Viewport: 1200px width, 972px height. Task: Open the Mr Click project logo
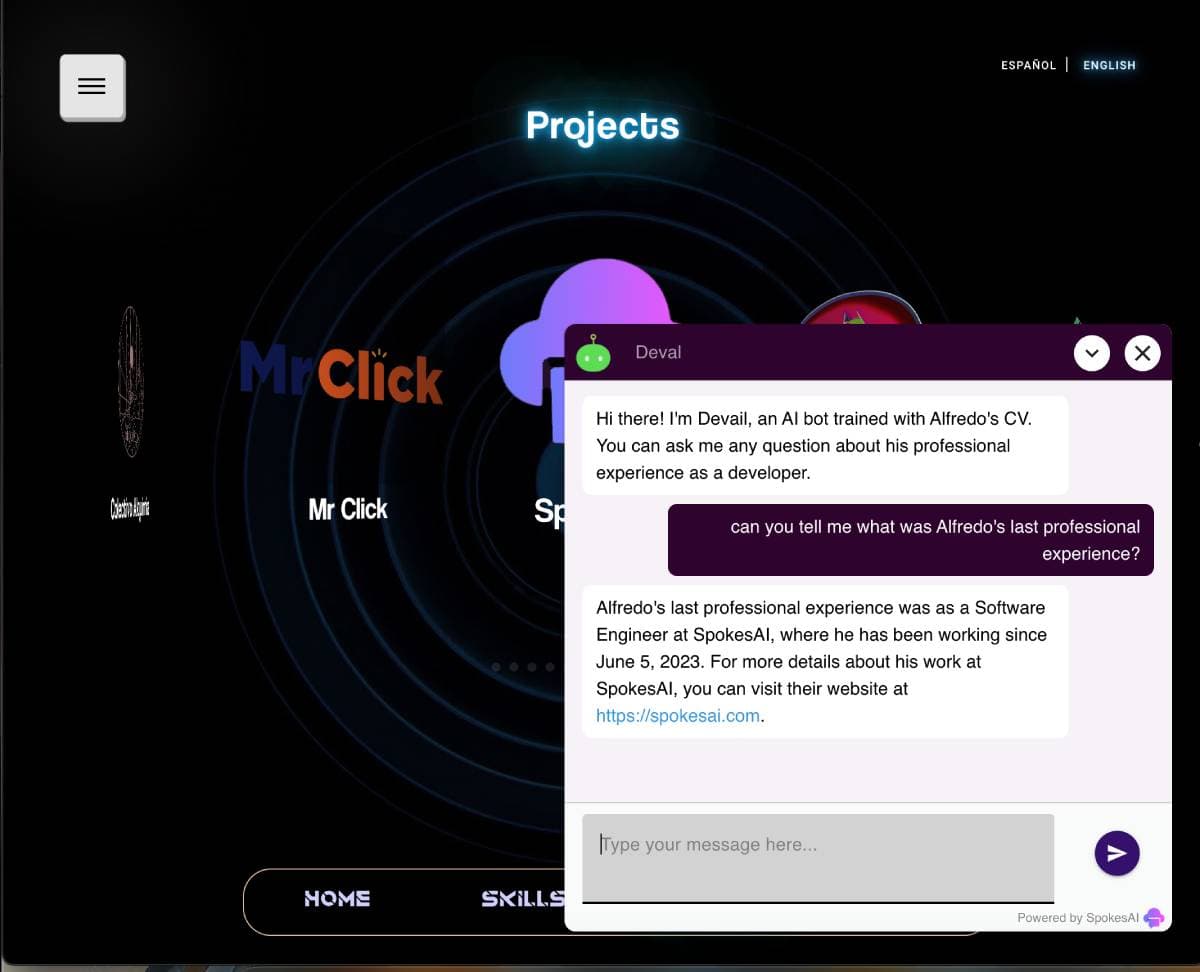[341, 372]
